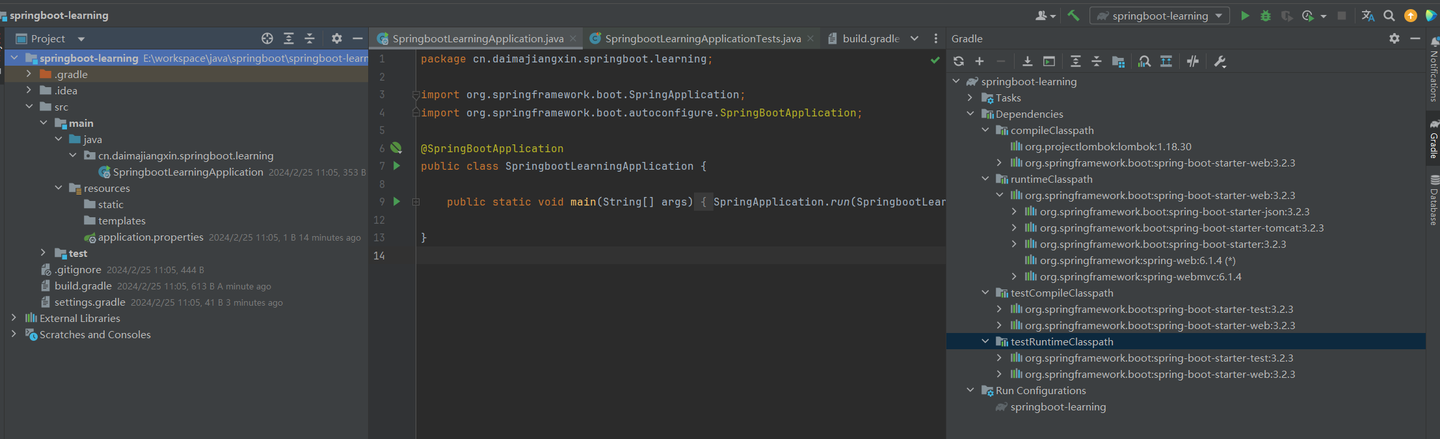Select opened file in Project panel
Screen dimensions: 1440x439
pos(267,38)
